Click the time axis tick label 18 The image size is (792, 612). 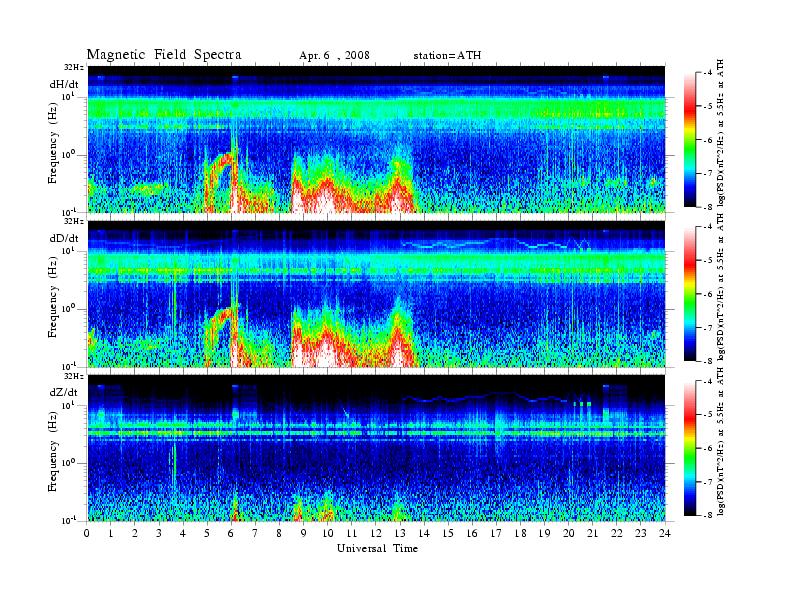[x=520, y=533]
